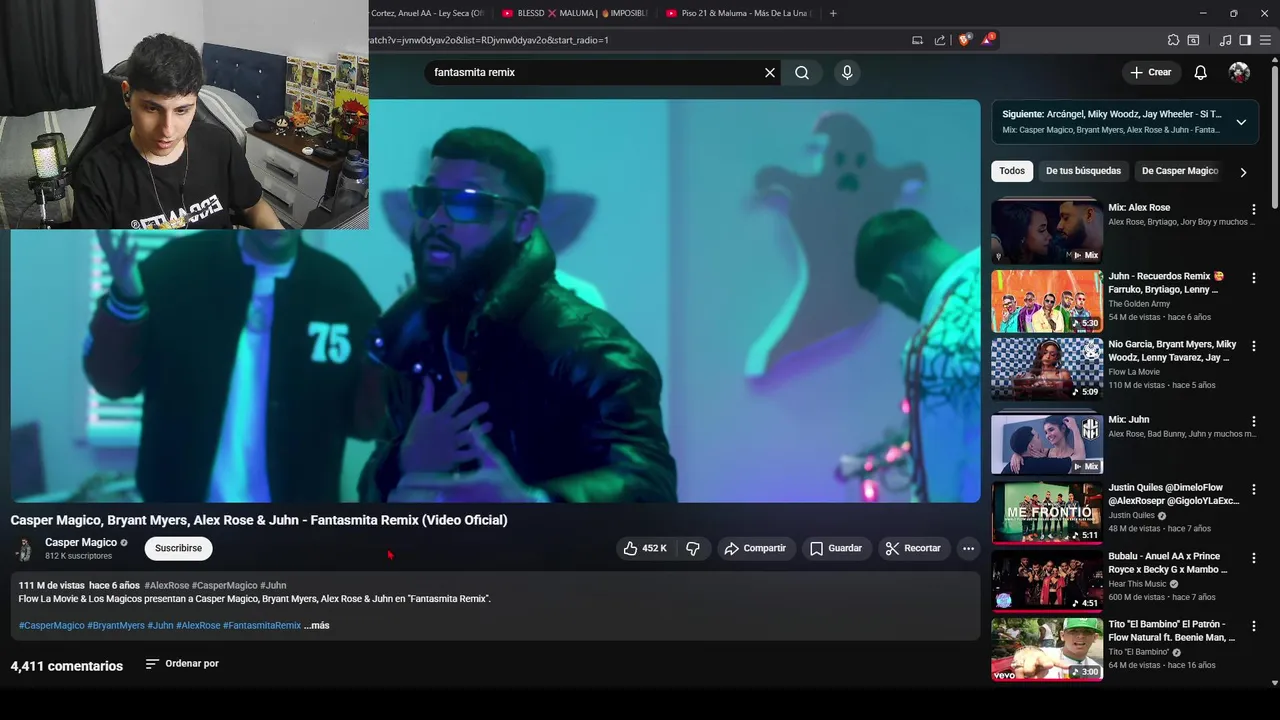Open options menu for Bubalu video
1280x720 pixels.
[x=1253, y=558]
